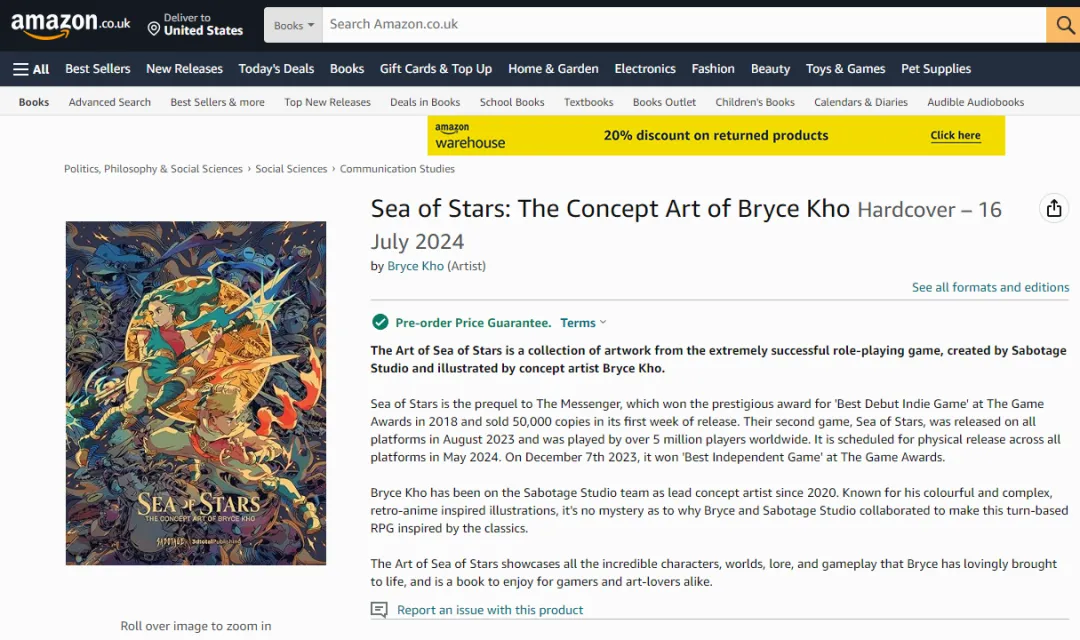Click the green Pre-order Price Guarantee checkmark
This screenshot has width=1080, height=640.
[380, 322]
